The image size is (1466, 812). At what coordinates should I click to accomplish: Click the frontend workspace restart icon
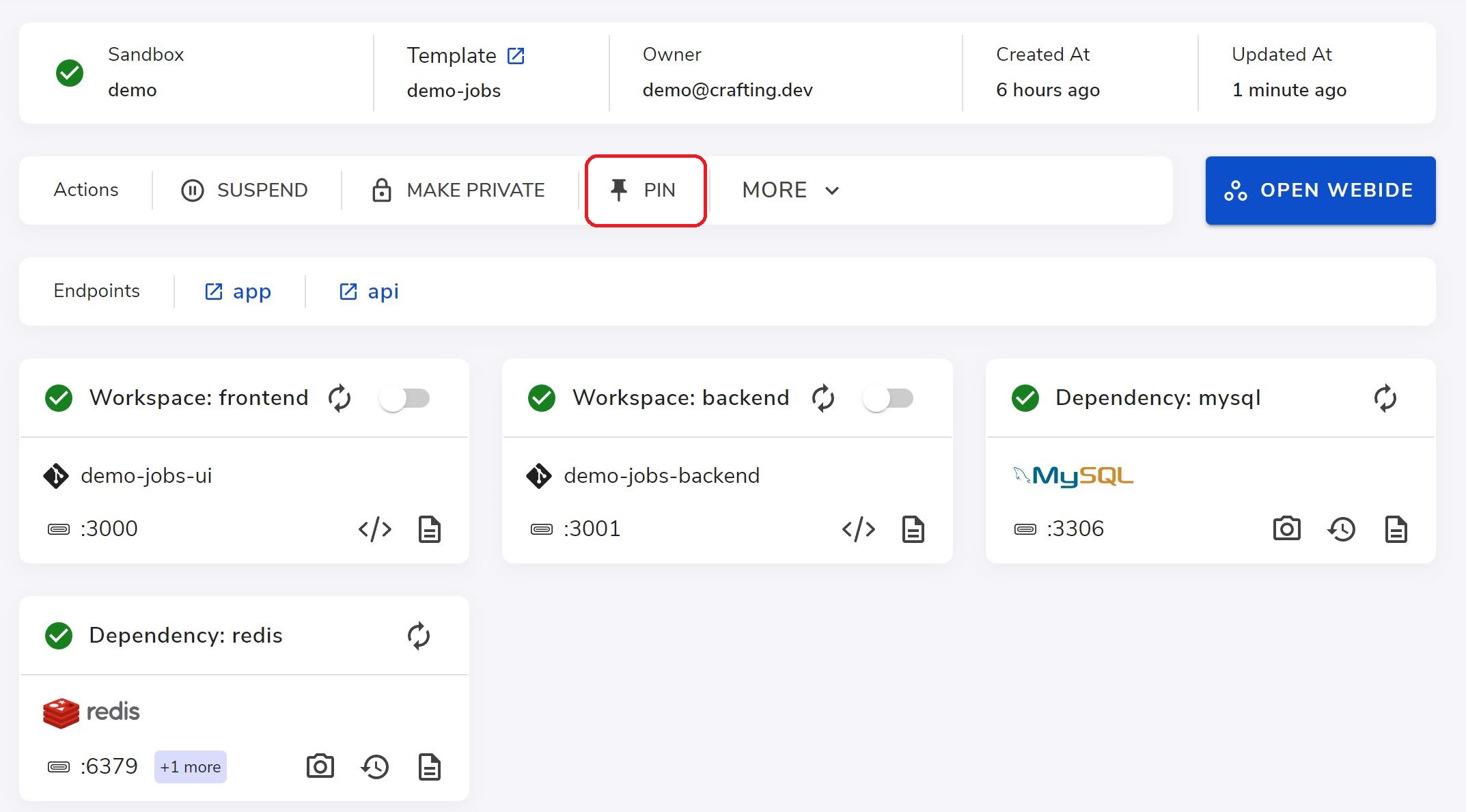click(340, 398)
